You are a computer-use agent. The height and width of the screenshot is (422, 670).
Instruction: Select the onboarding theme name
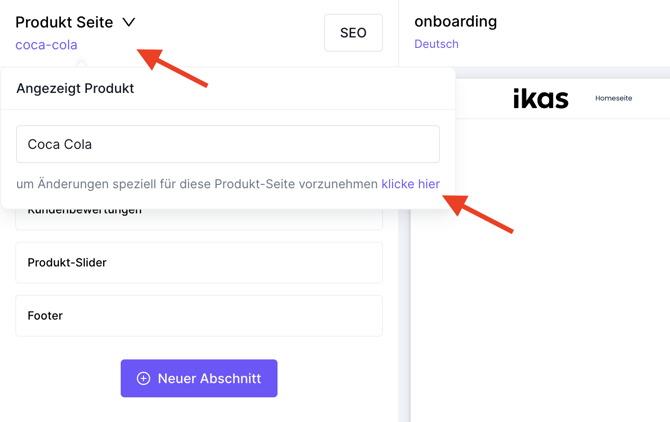pos(455,21)
